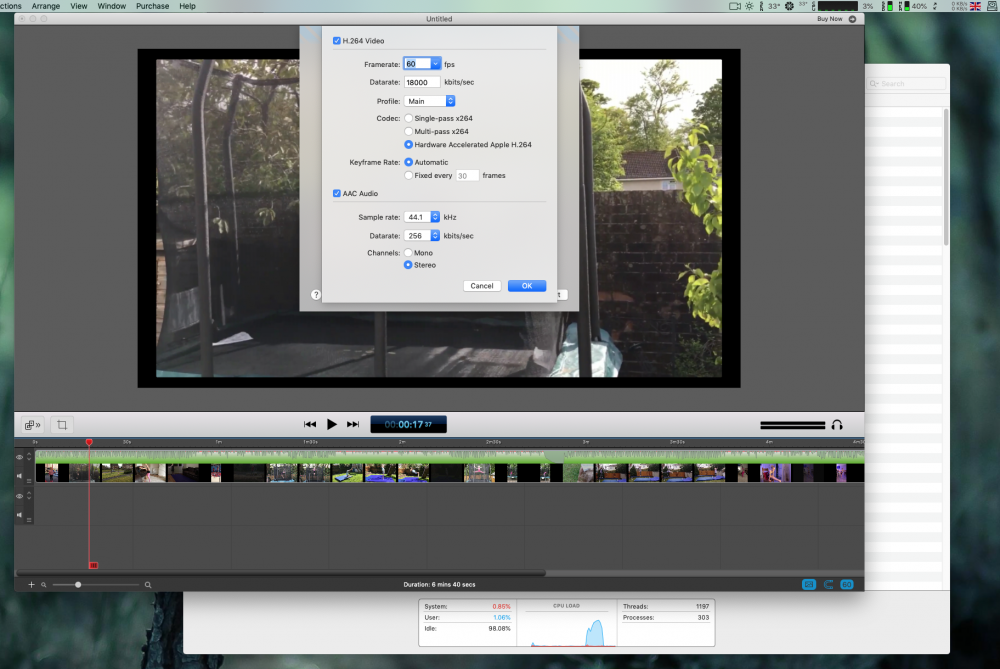Open the audio Datarate 256 dropdown
The width and height of the screenshot is (1000, 669).
(x=422, y=235)
